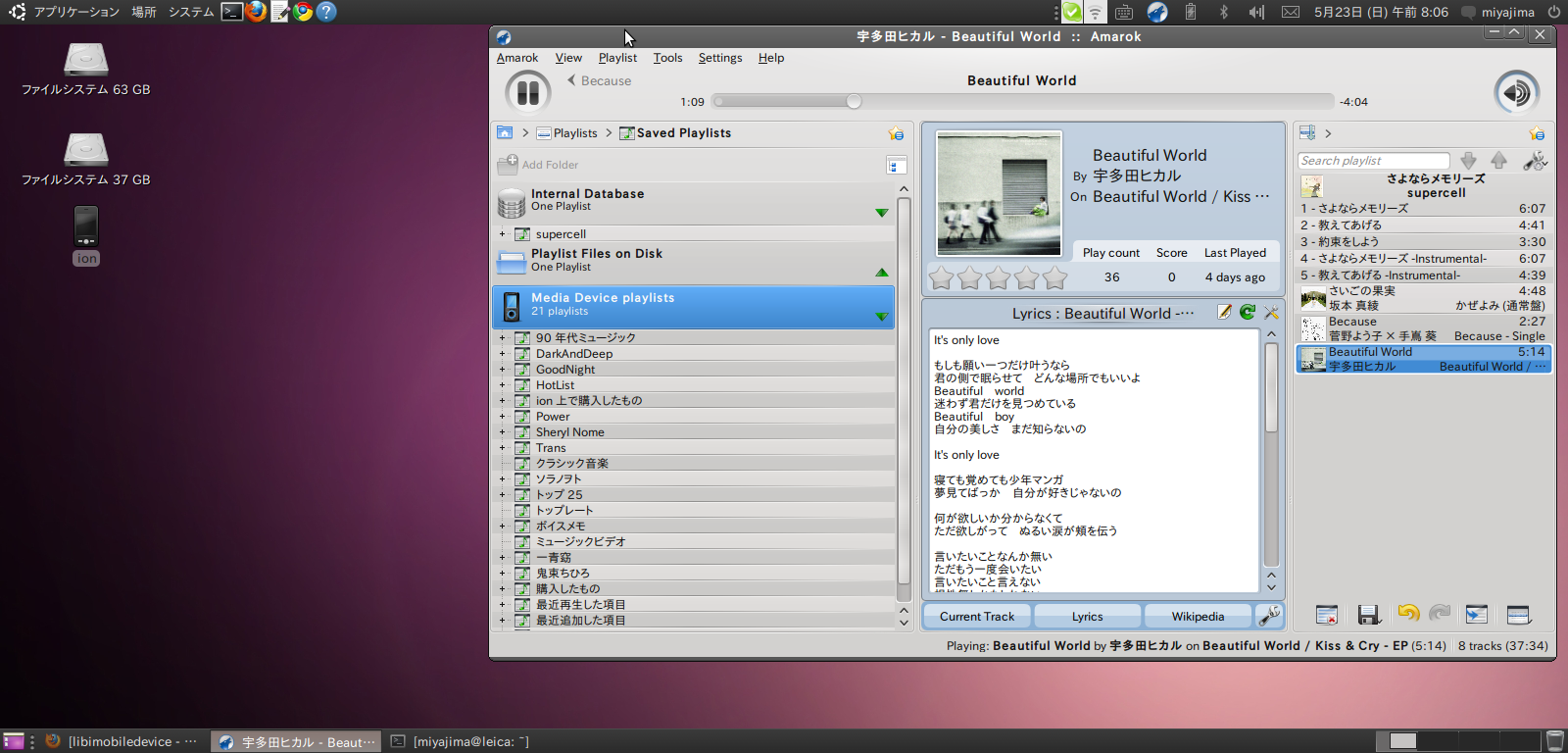Click the wrench icon next to Wikipedia tab

pos(1269,616)
